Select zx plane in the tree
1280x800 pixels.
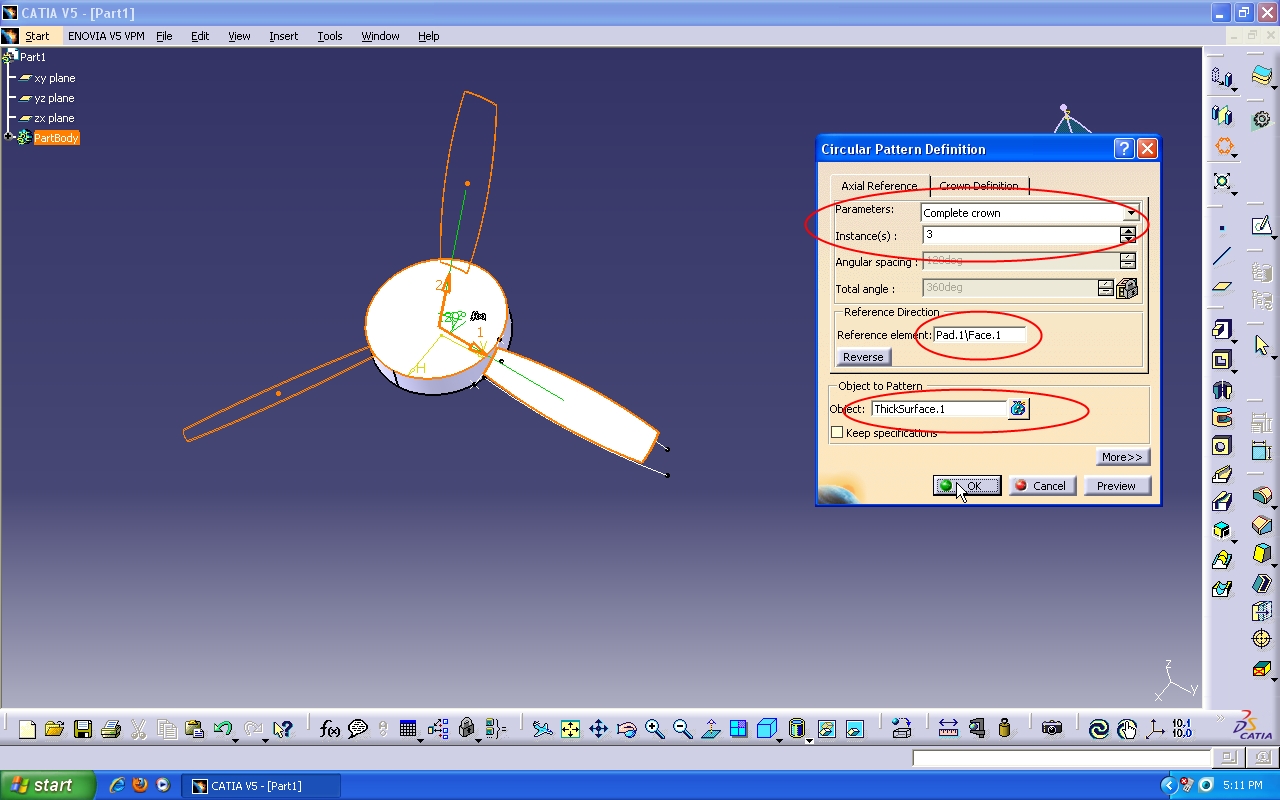pos(47,118)
